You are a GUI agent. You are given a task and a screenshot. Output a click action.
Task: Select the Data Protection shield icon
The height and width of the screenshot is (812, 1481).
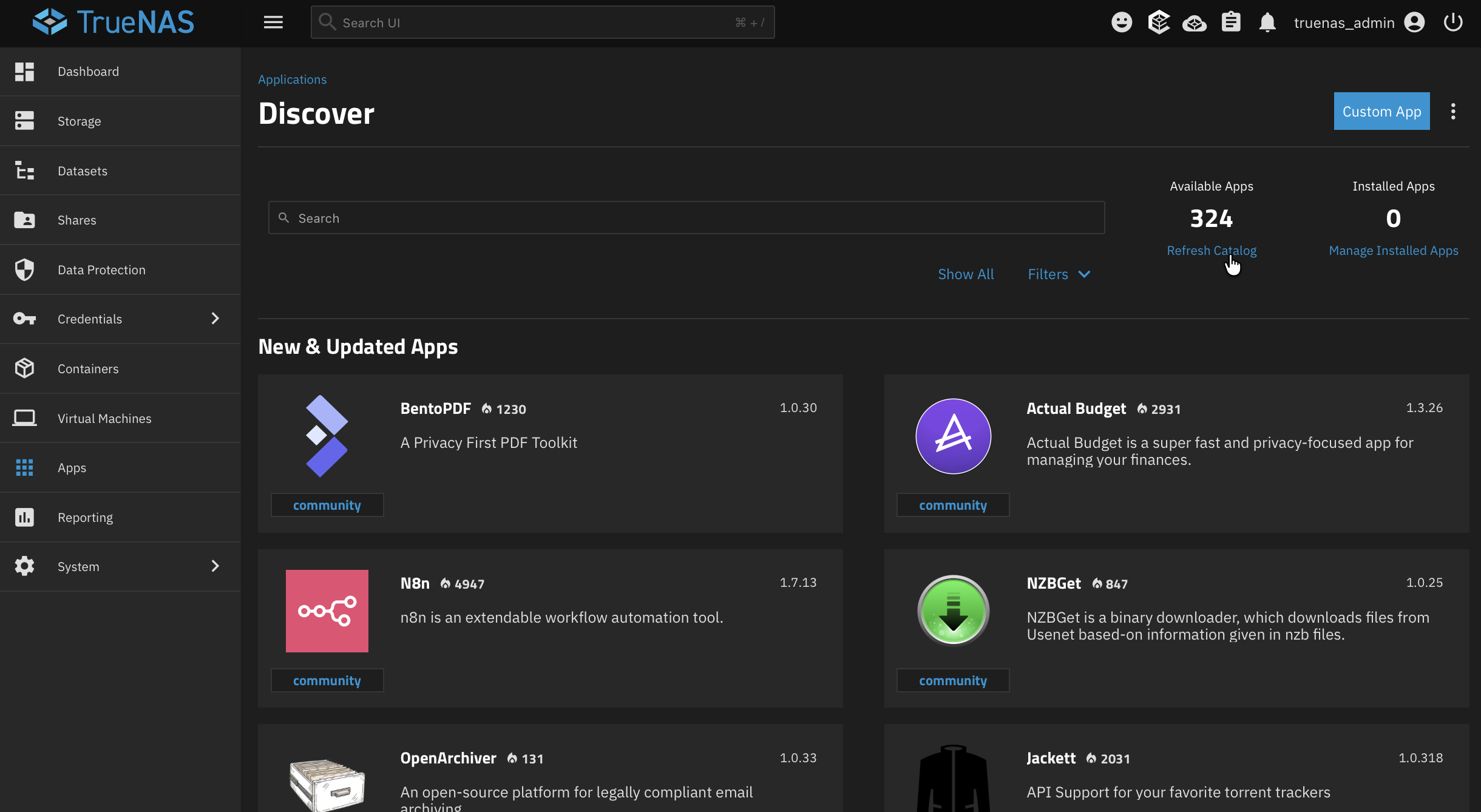coord(24,269)
